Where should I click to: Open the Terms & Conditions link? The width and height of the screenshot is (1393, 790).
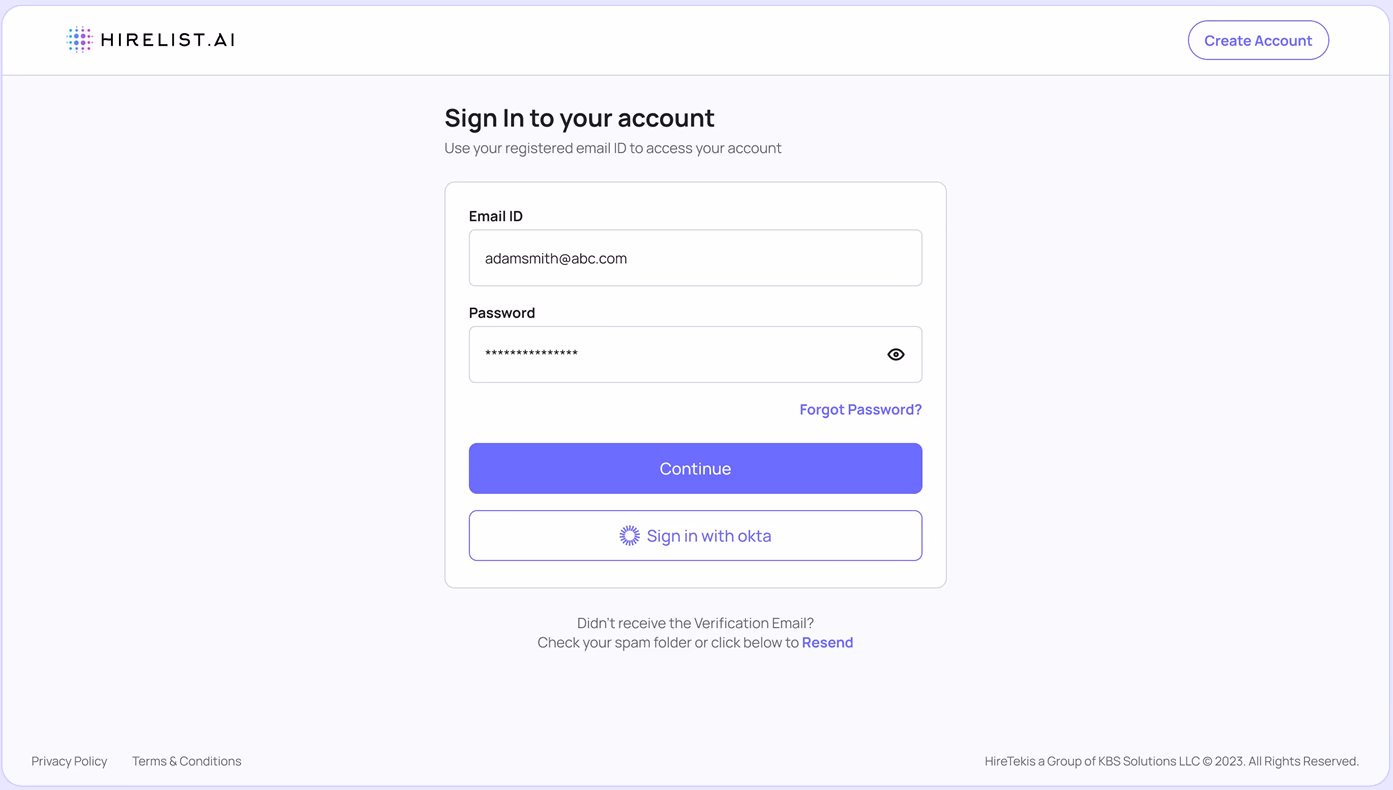[187, 761]
